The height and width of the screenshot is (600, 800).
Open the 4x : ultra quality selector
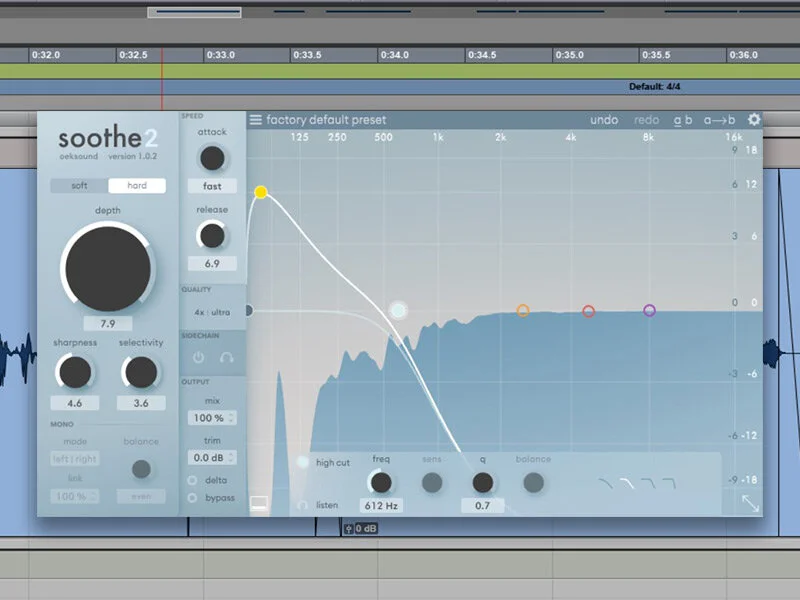coord(212,312)
